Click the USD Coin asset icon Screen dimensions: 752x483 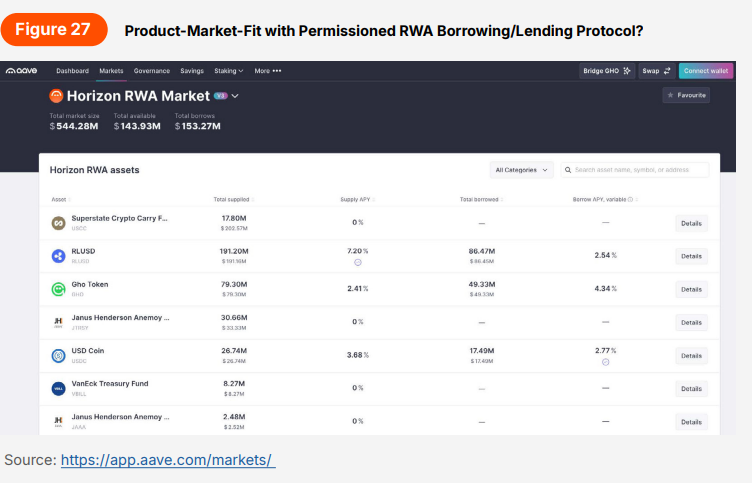[x=58, y=355]
